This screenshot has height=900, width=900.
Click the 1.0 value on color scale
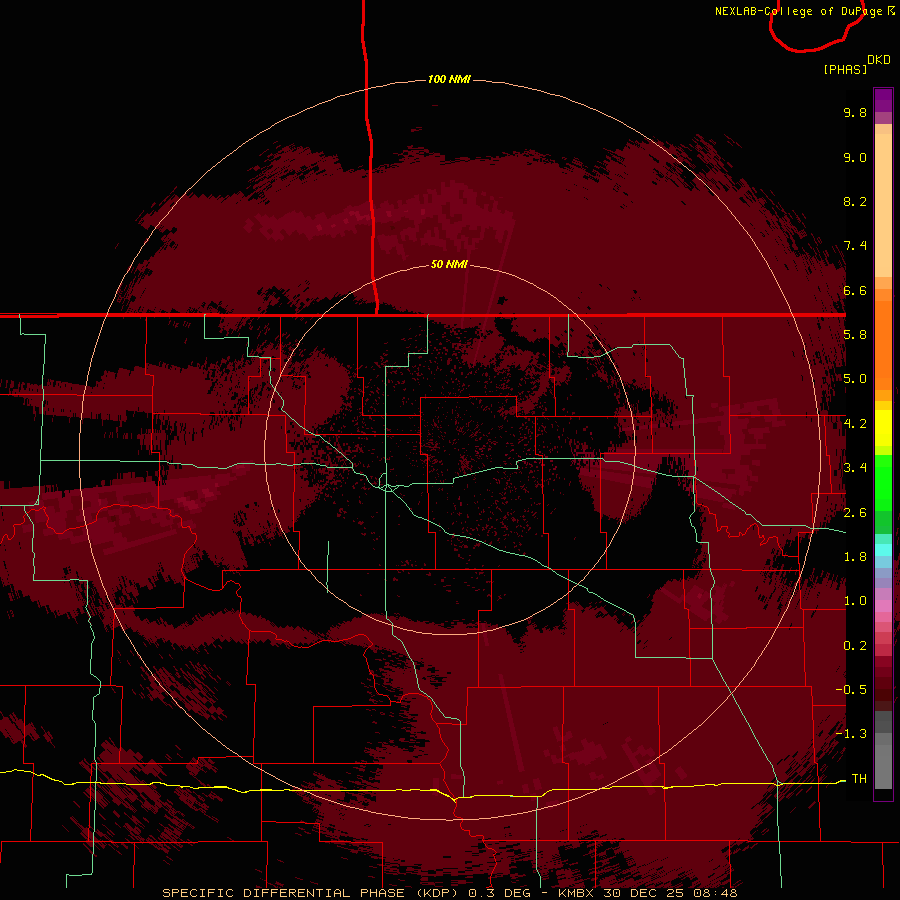(x=855, y=601)
